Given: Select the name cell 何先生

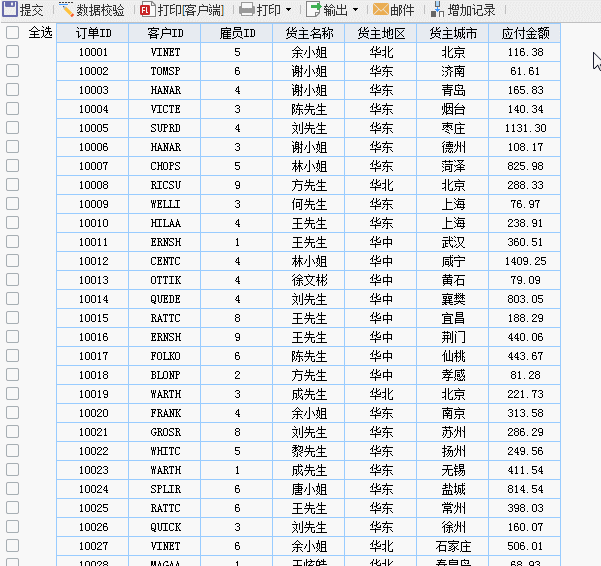Looking at the screenshot, I should pyautogui.click(x=309, y=204).
